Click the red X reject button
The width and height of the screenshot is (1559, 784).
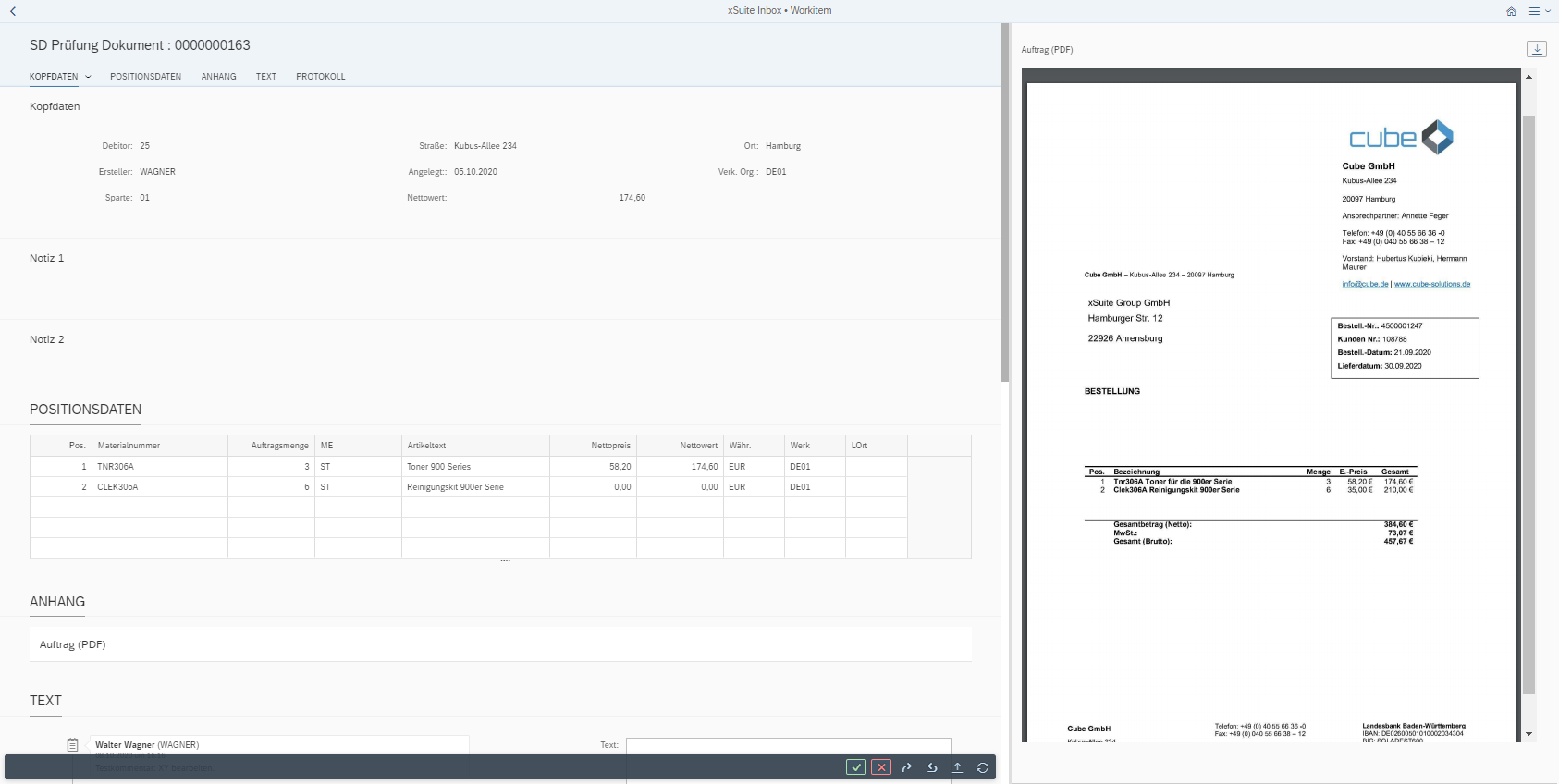881,767
